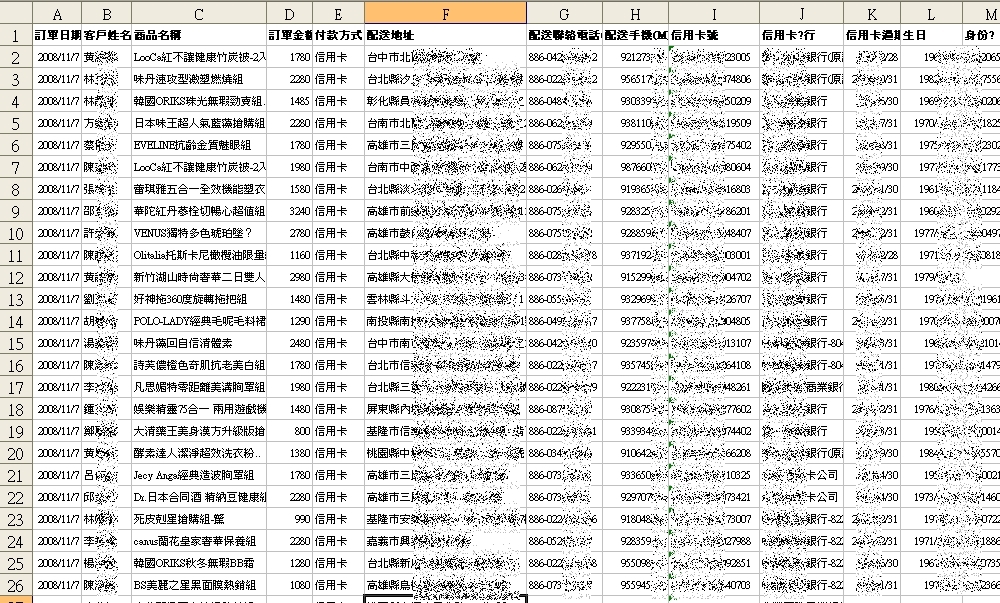
Task: Select product cell '味丹速攻型激塑燃燒組'
Action: 199,79
